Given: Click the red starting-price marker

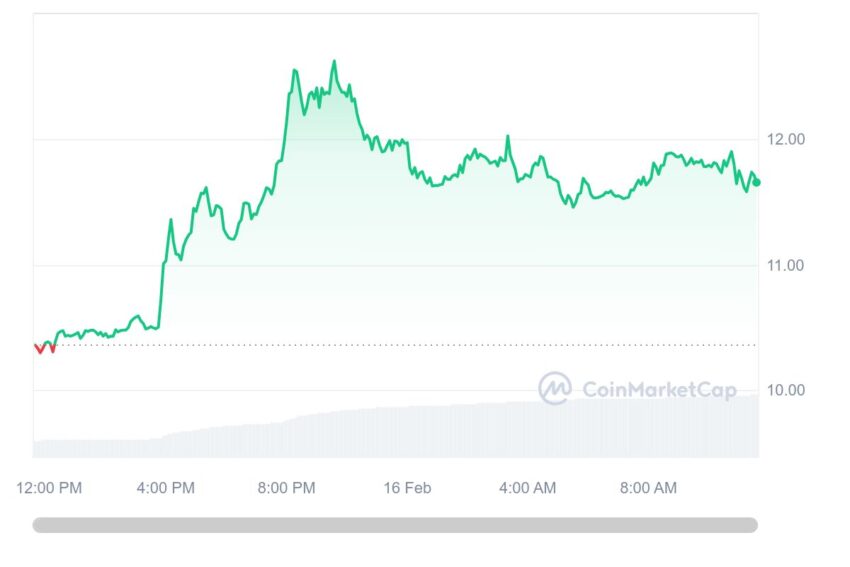Looking at the screenshot, I should coord(44,349).
